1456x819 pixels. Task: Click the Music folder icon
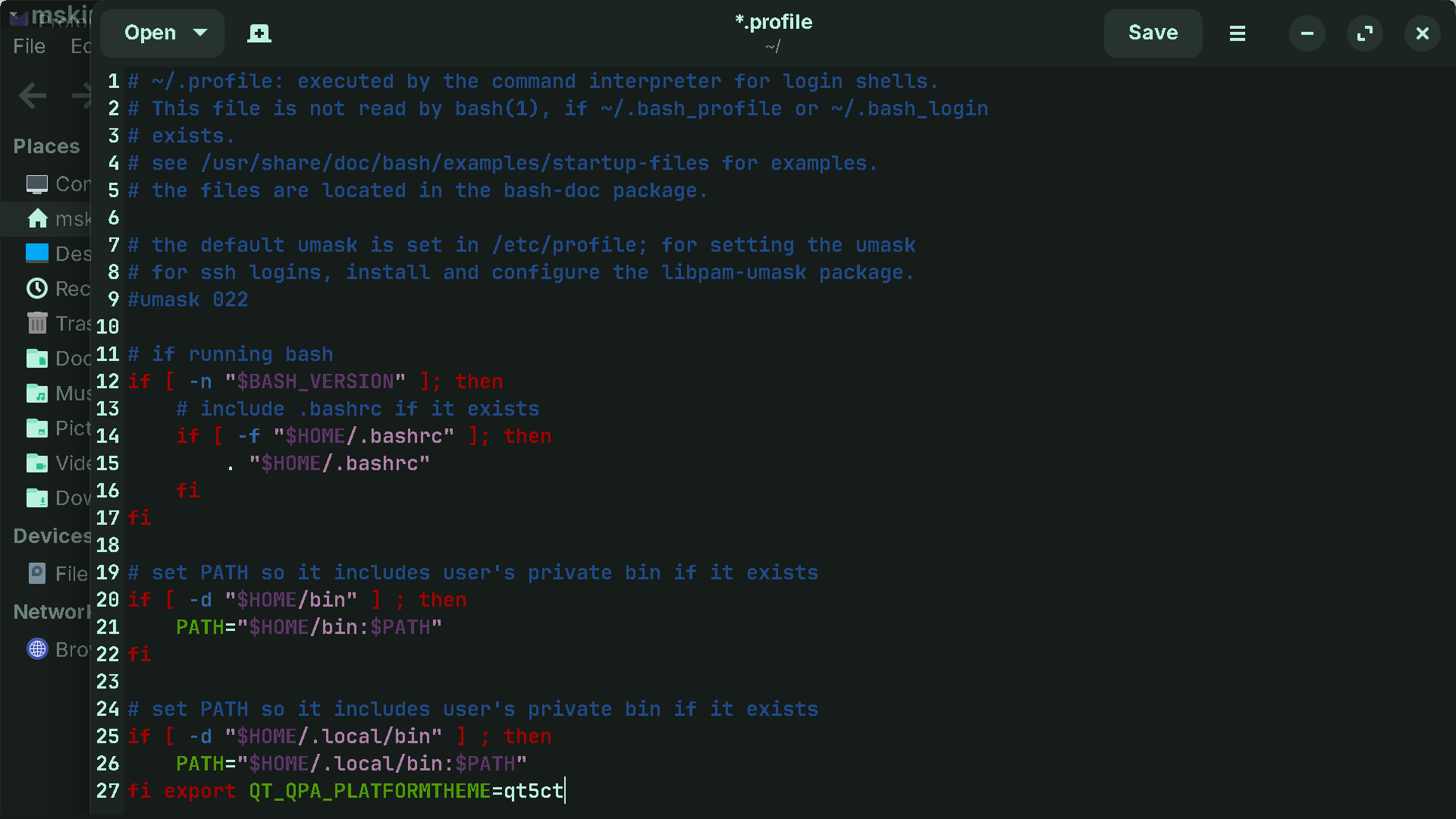pyautogui.click(x=37, y=393)
